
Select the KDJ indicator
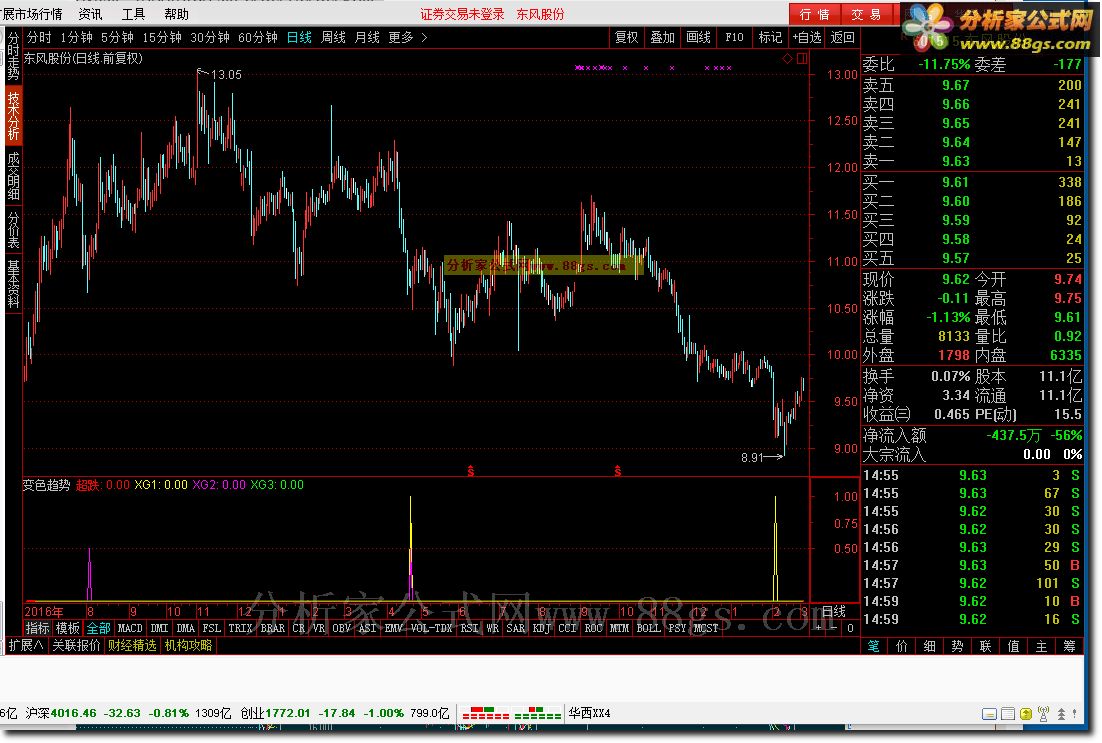[x=541, y=628]
